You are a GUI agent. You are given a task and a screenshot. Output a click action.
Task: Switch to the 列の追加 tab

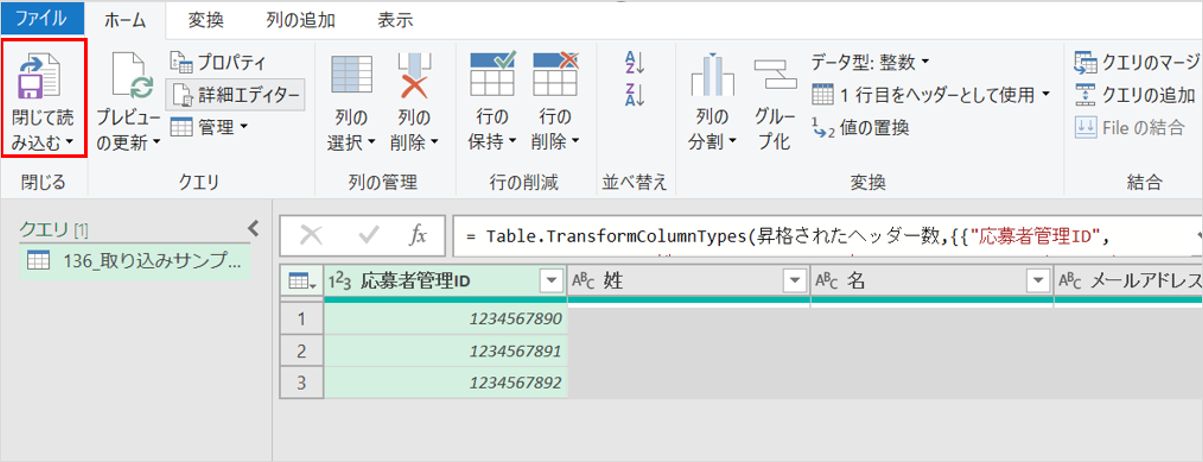tap(301, 19)
